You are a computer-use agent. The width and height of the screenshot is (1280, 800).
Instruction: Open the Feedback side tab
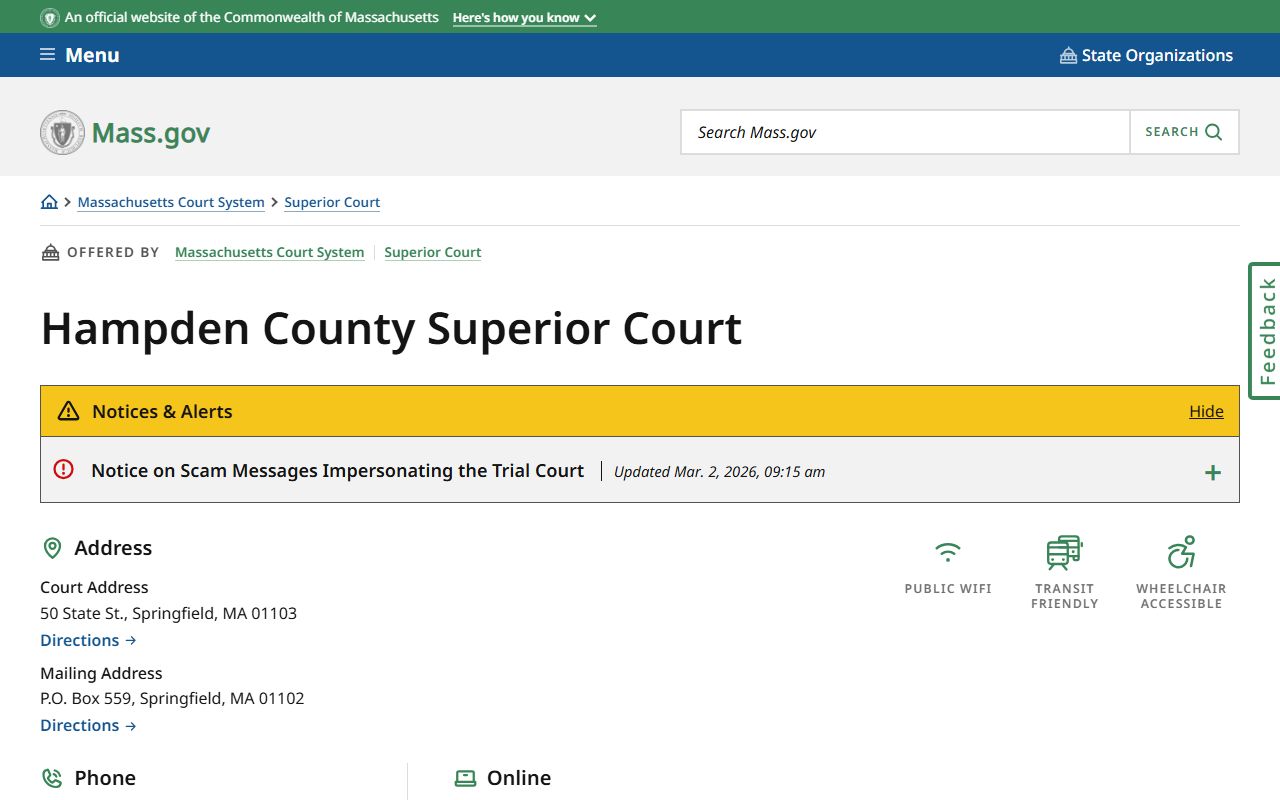click(1265, 331)
